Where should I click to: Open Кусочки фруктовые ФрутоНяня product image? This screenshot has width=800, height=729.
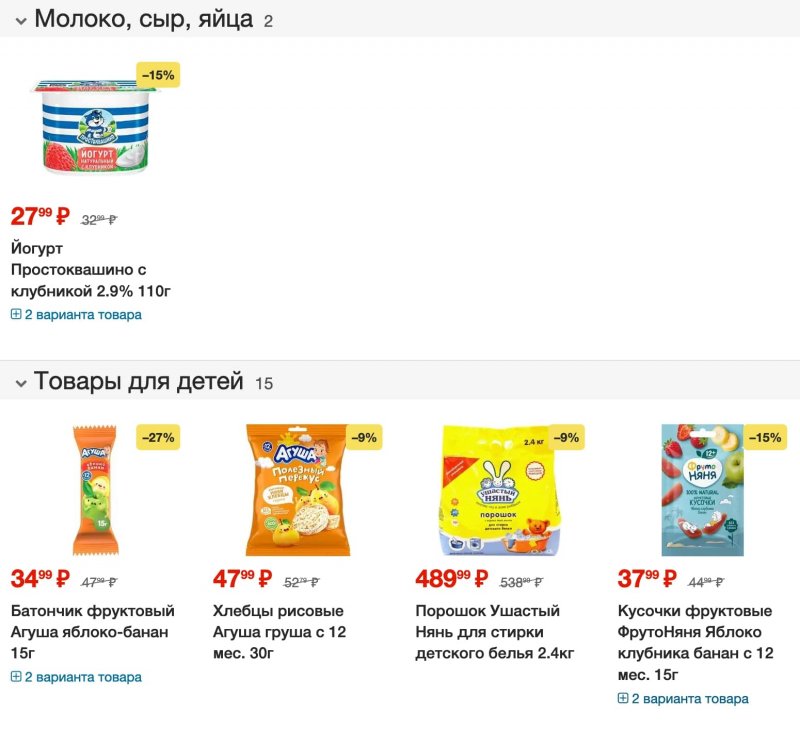702,490
